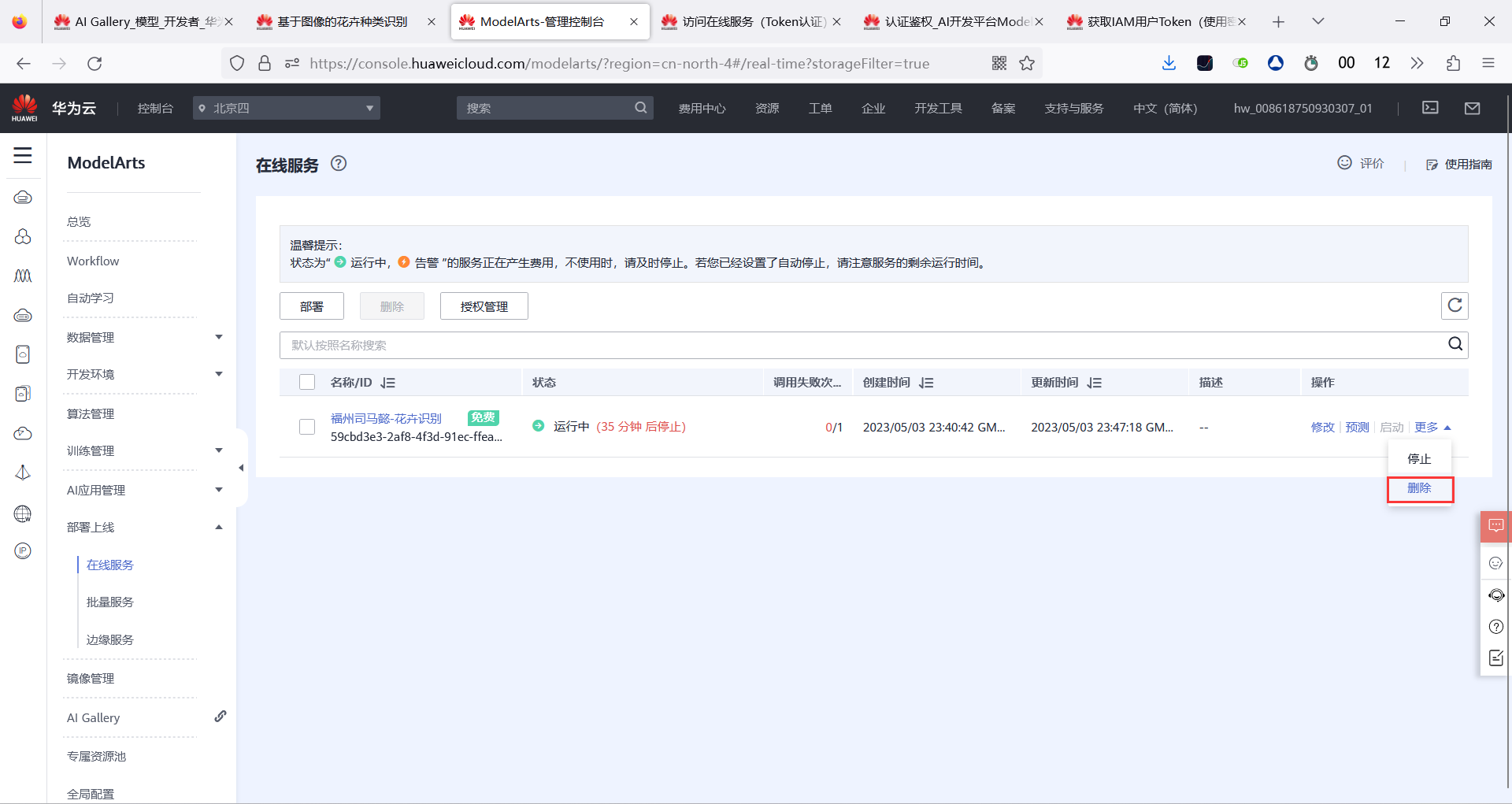Click the customer service headset icon
The width and height of the screenshot is (1512, 804).
click(1495, 595)
